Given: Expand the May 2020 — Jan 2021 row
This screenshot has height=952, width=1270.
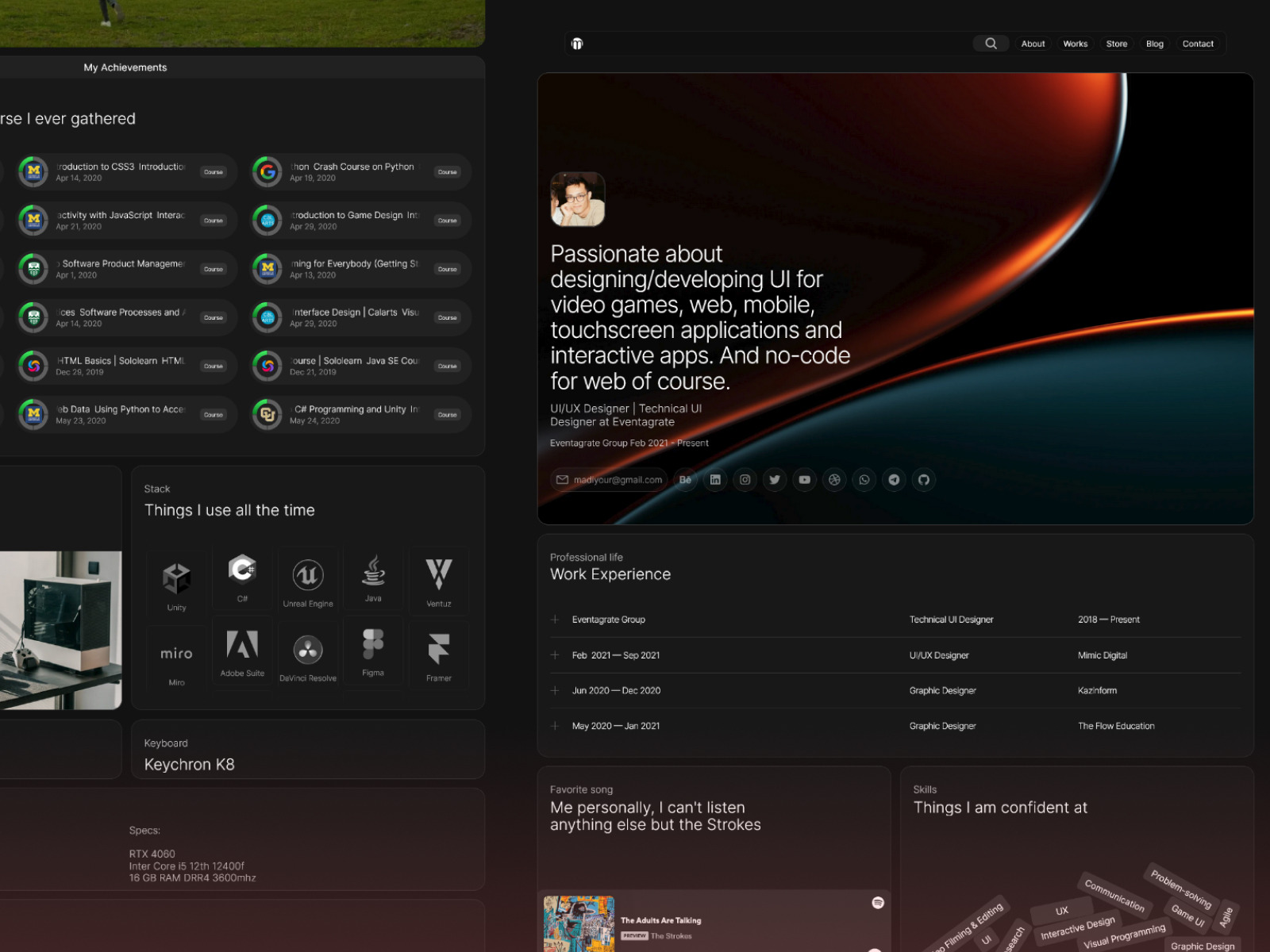Looking at the screenshot, I should [555, 726].
